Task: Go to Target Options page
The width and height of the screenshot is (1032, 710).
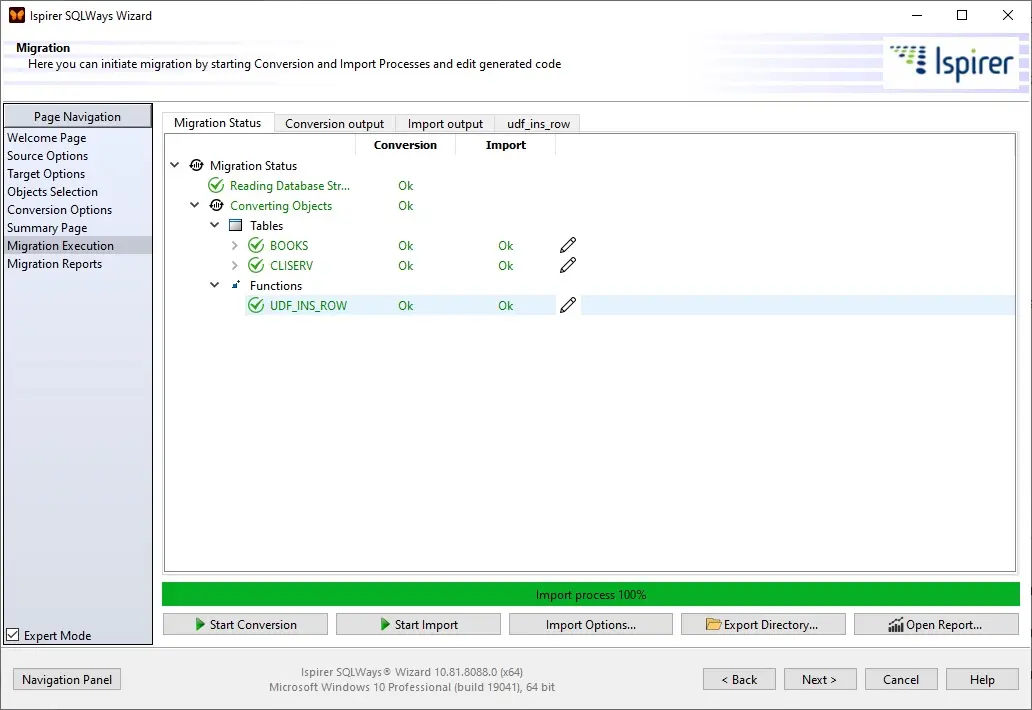Action: [46, 174]
